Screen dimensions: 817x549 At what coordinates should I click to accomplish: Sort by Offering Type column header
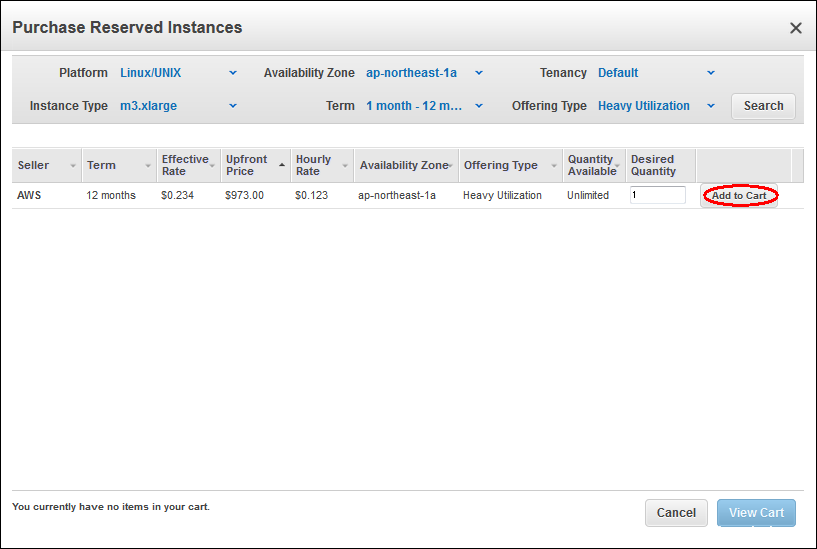509,166
